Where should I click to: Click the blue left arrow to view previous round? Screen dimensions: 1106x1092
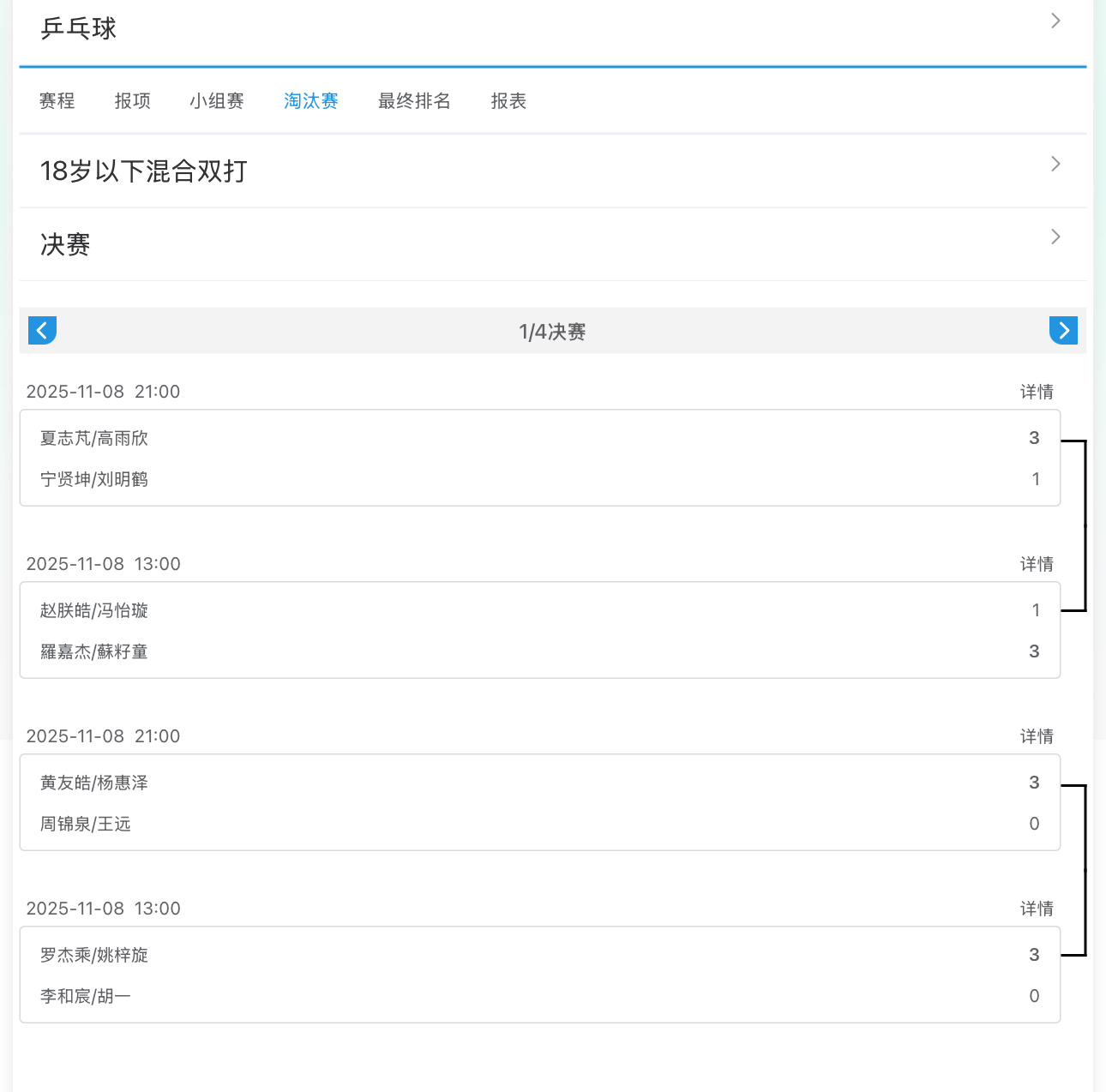tap(42, 330)
